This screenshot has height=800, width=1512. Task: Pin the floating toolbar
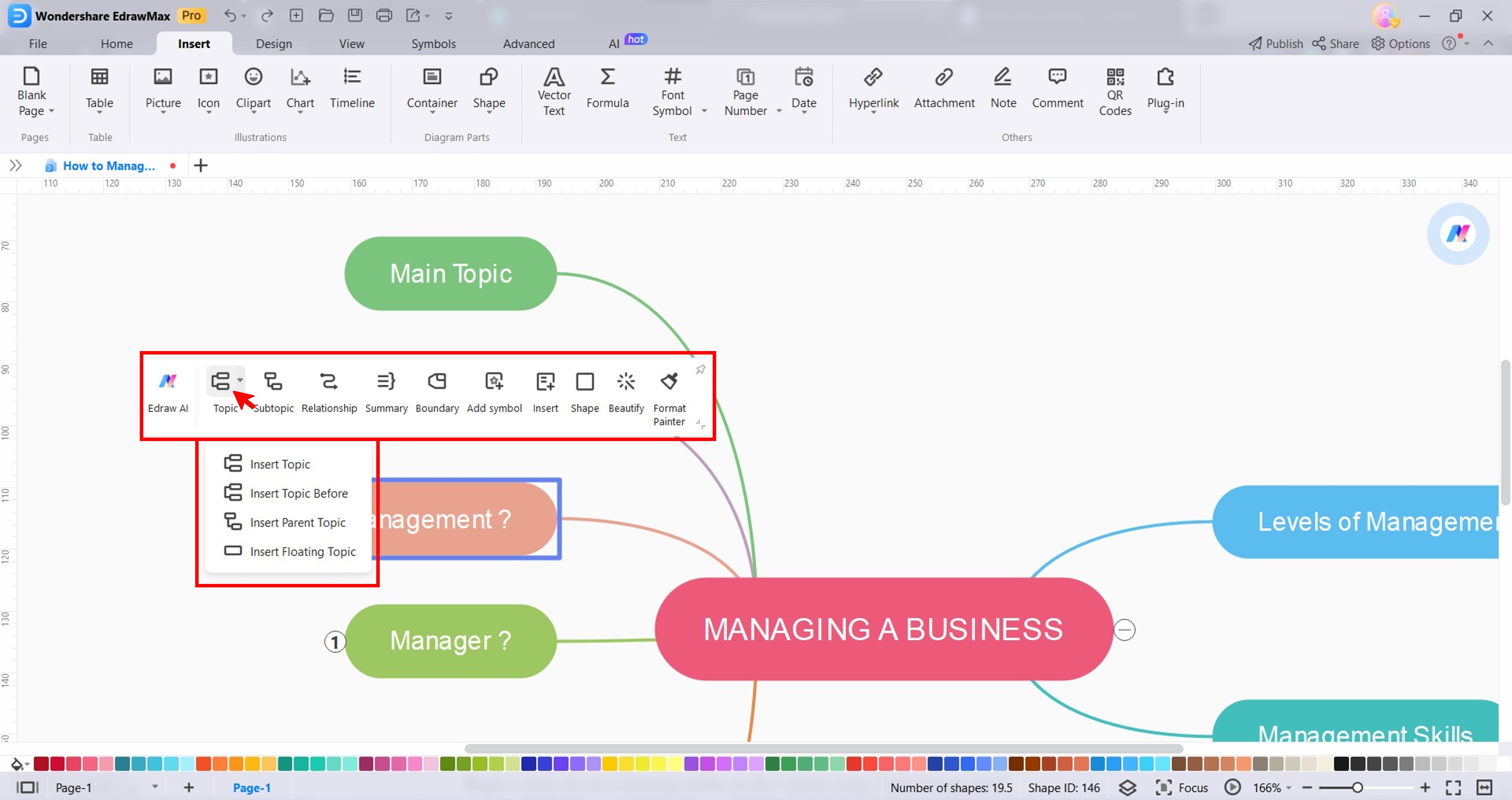click(x=700, y=370)
